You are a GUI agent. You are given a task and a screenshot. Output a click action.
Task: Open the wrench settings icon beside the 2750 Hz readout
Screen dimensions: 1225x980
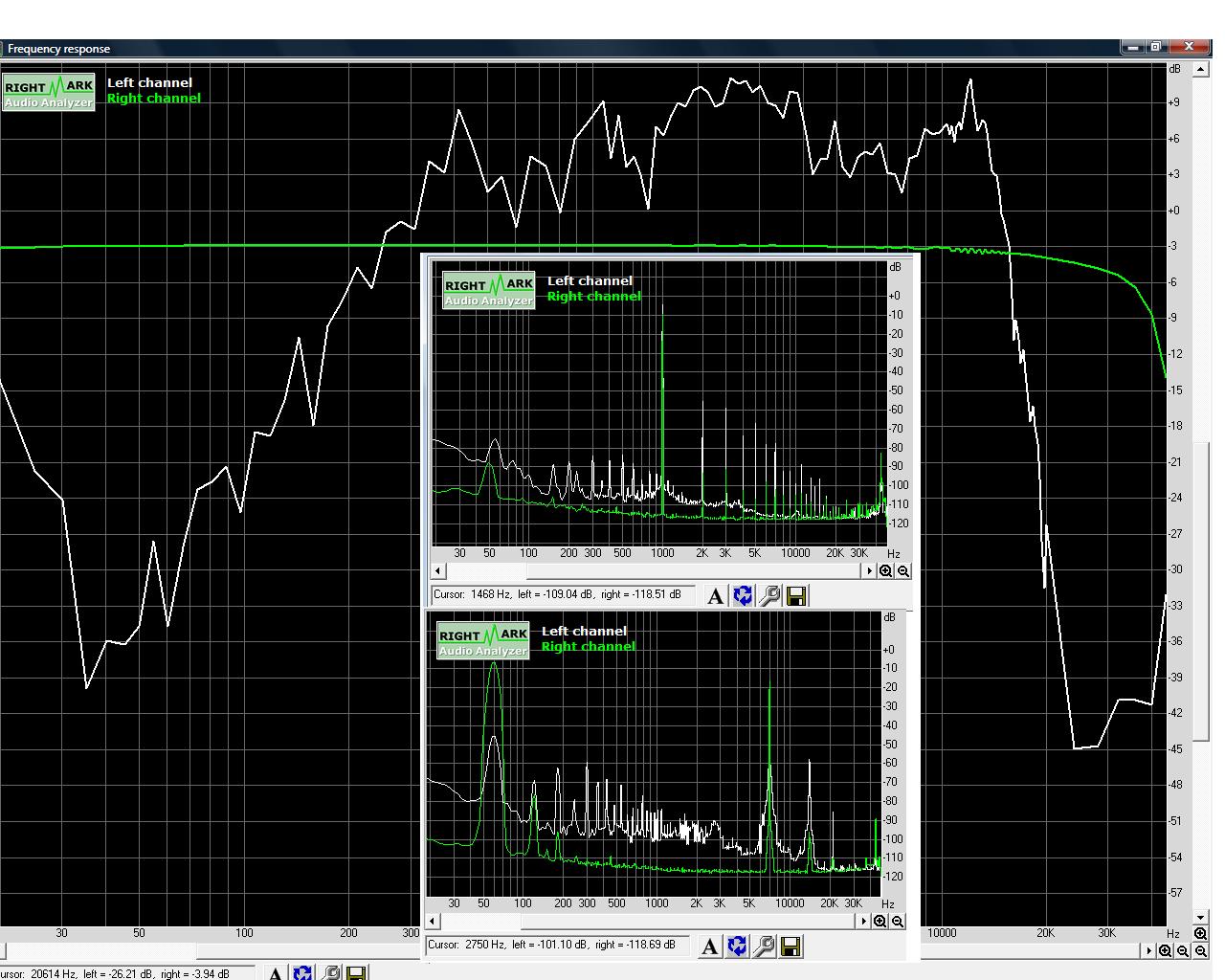point(764,947)
